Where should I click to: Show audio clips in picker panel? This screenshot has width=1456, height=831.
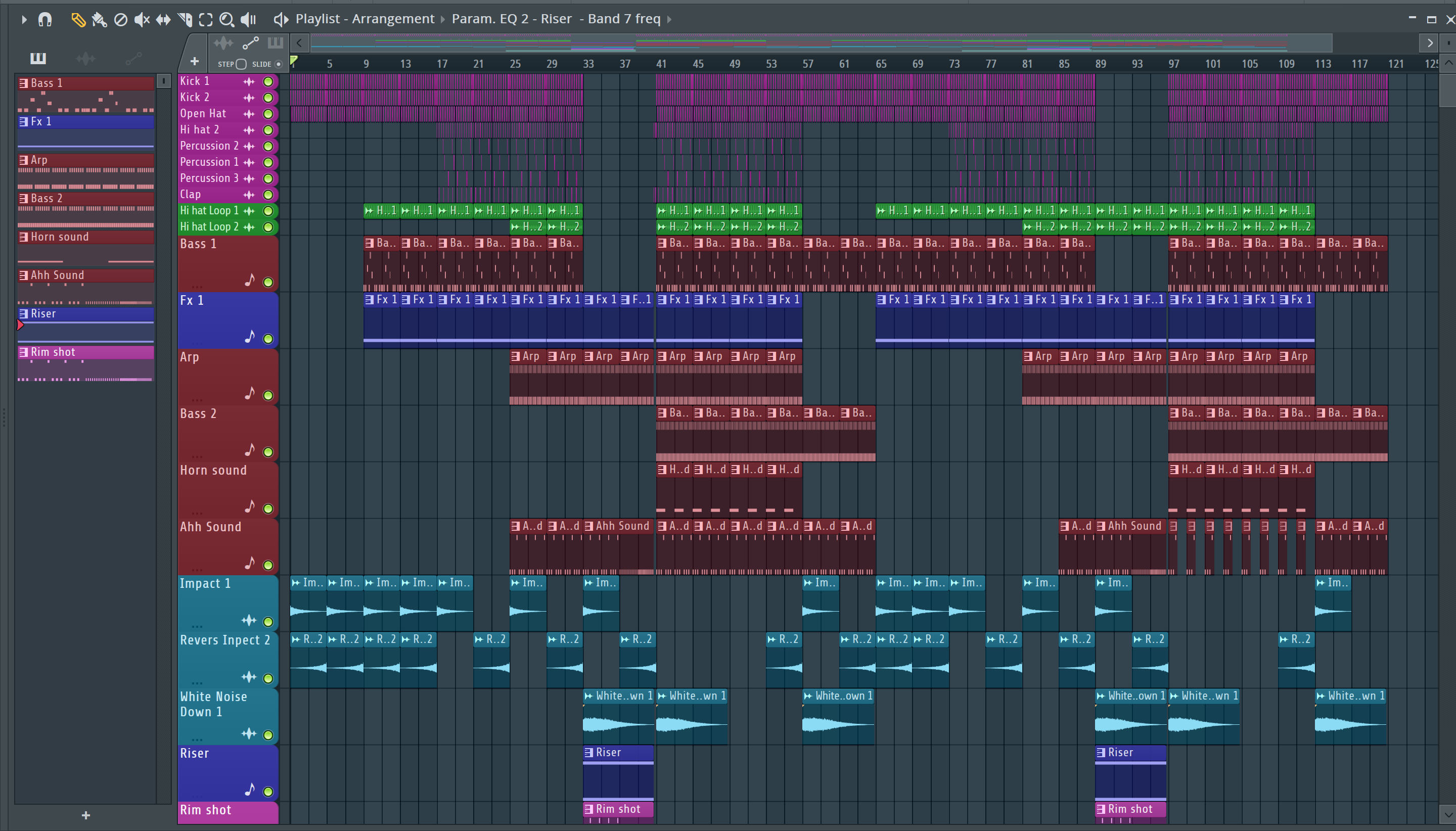85,58
